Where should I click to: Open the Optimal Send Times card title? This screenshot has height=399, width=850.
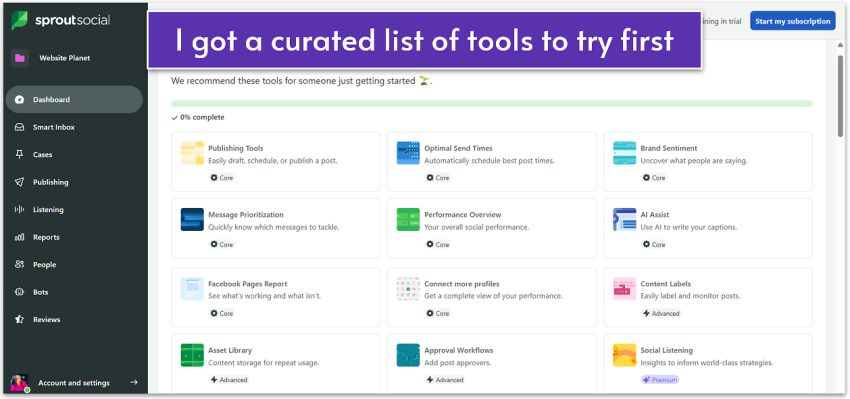(459, 148)
